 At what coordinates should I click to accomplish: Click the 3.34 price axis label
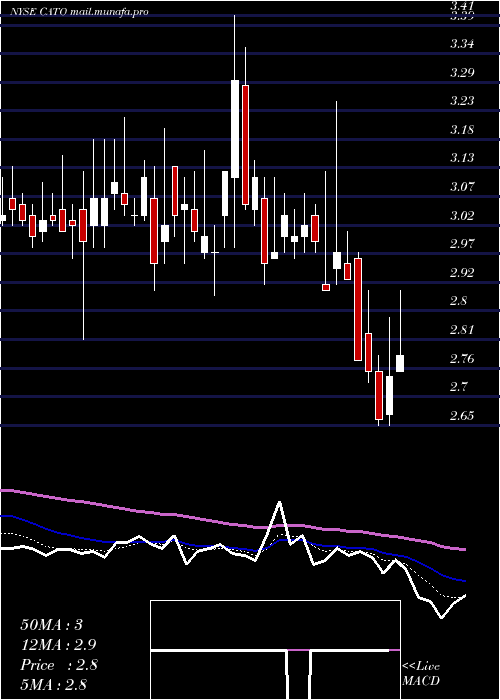[x=462, y=44]
